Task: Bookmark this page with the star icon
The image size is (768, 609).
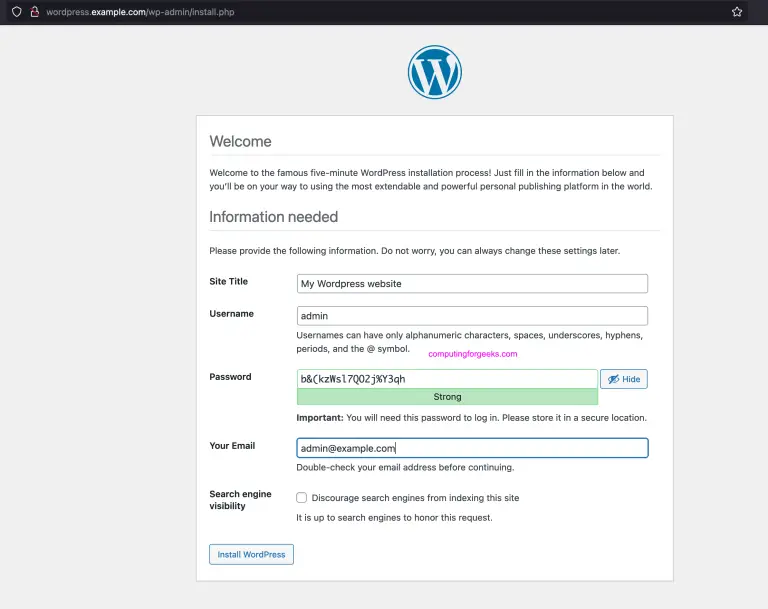Action: coord(737,12)
